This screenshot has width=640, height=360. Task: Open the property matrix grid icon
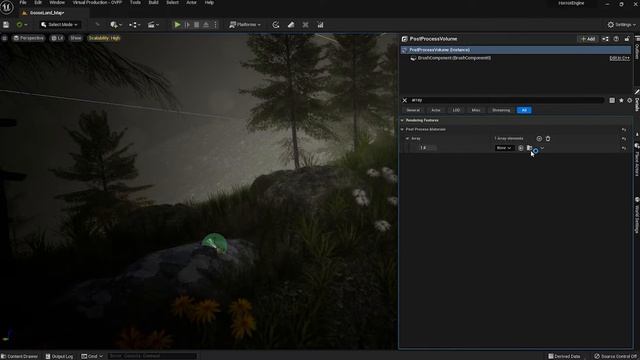[x=612, y=100]
